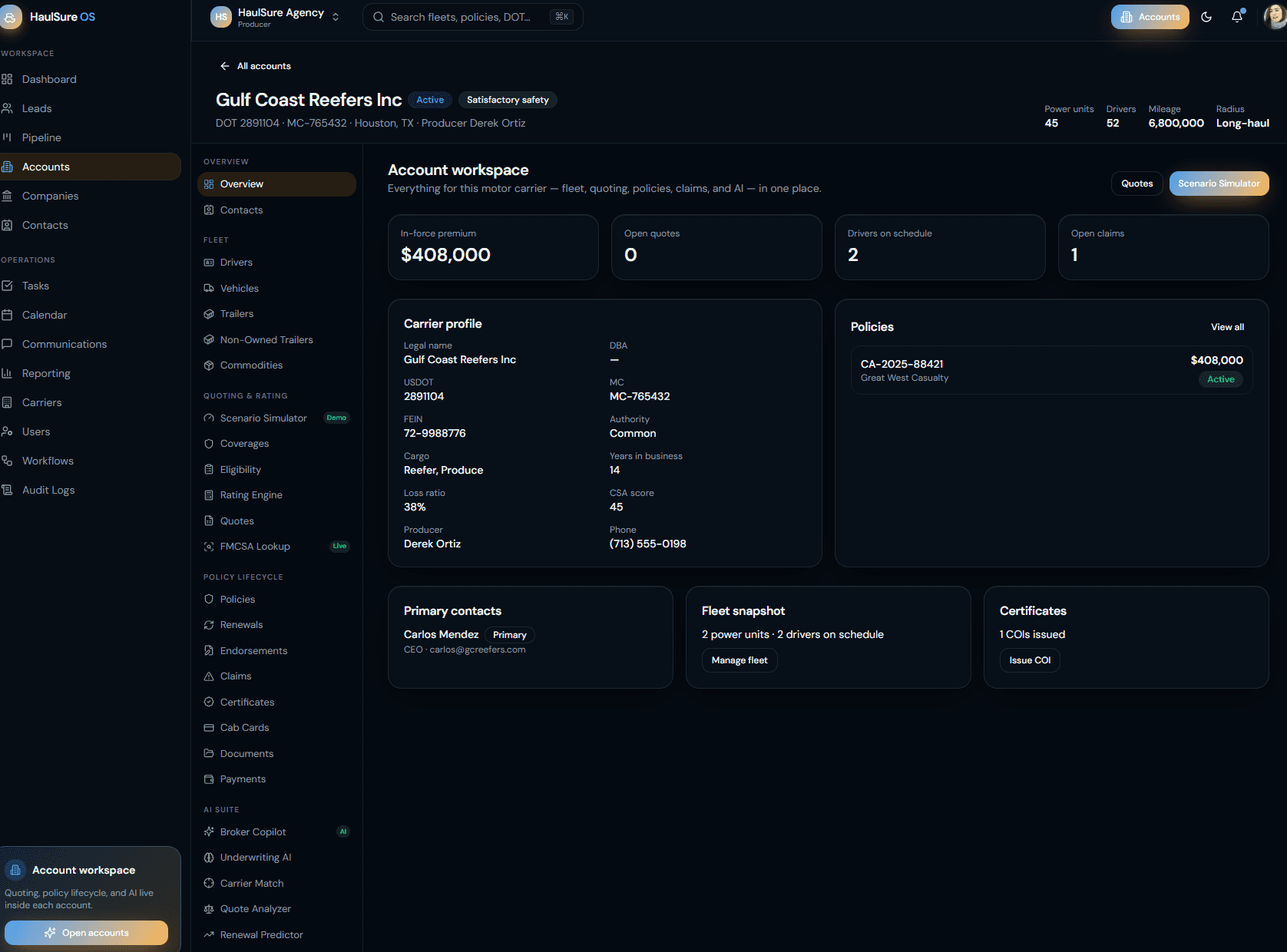1287x952 pixels.
Task: Go back to All accounts
Action: [256, 66]
